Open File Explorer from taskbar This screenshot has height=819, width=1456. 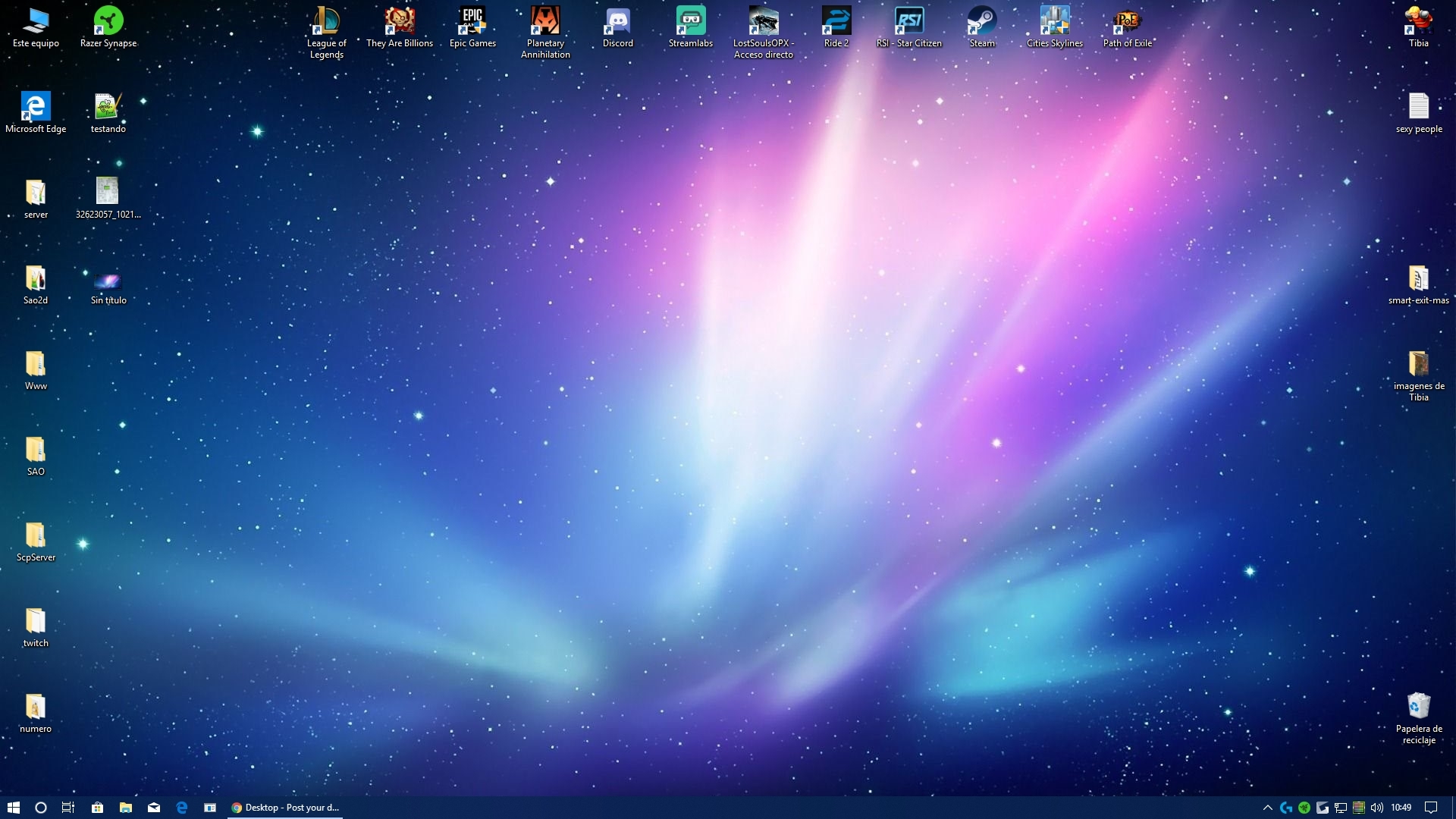tap(126, 808)
